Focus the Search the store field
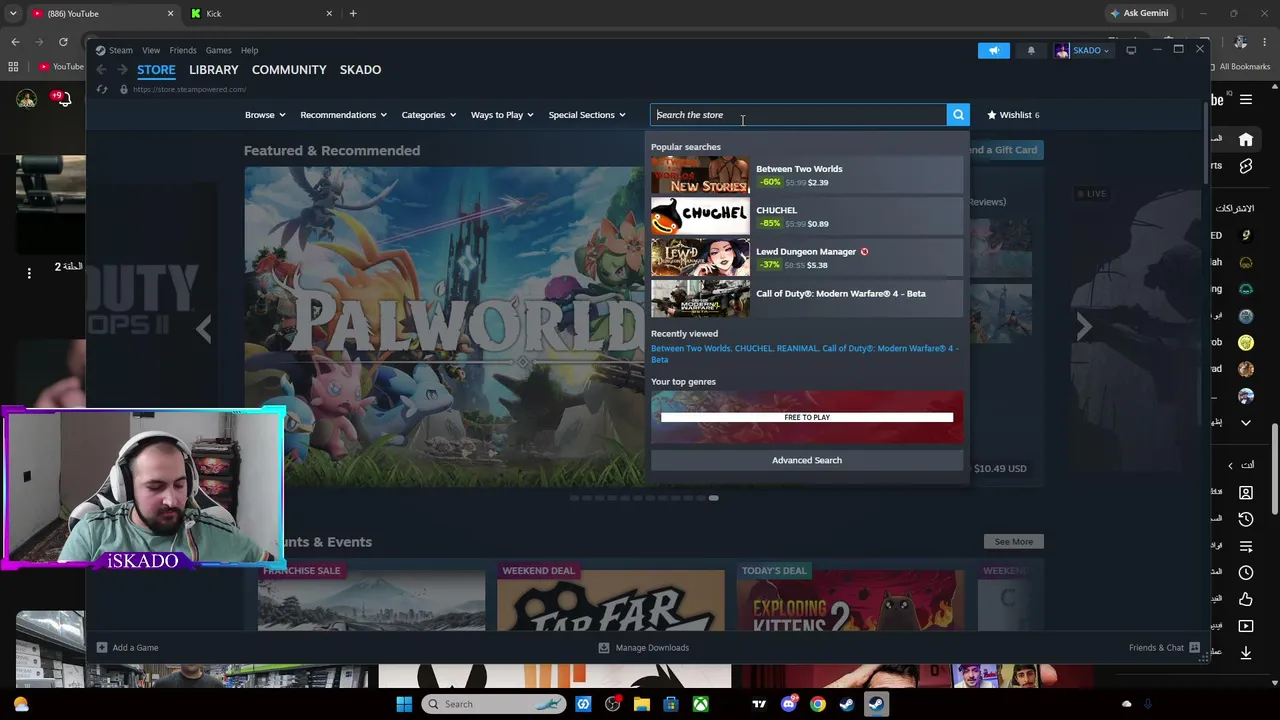 click(x=798, y=115)
